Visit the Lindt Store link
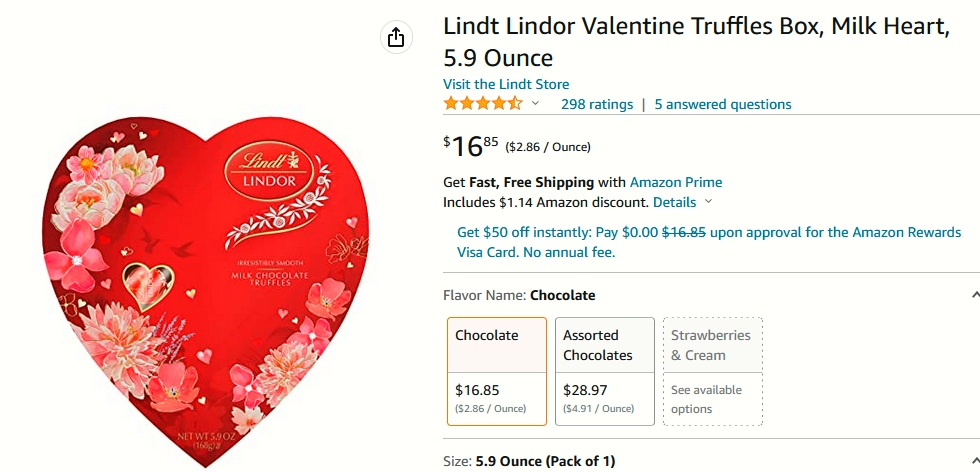The image size is (980, 472). click(506, 84)
